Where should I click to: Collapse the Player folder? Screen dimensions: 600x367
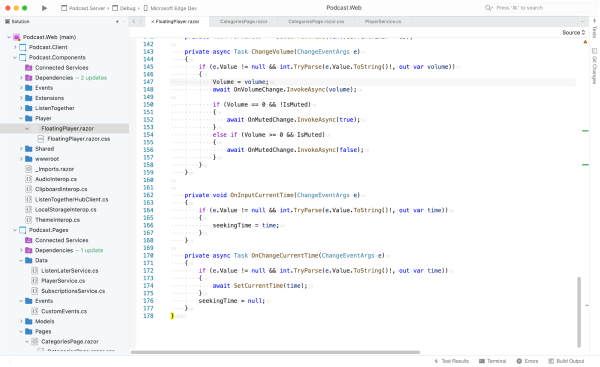point(21,118)
